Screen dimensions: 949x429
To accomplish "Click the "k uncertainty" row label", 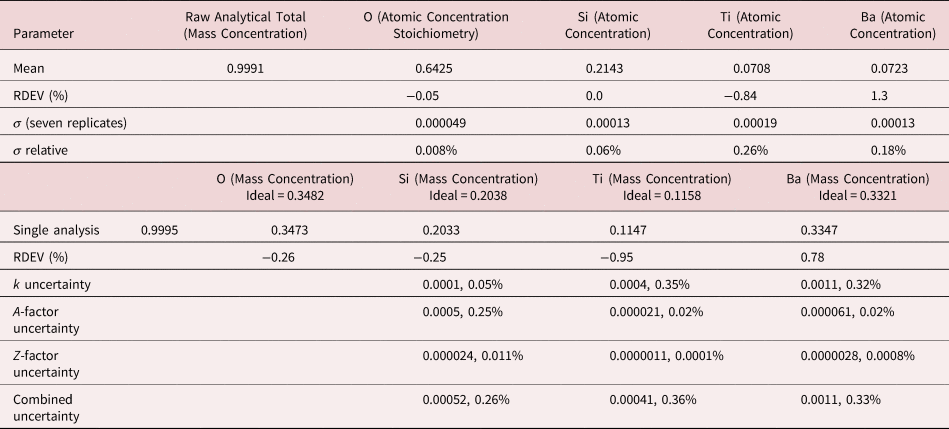I will tap(52, 284).
